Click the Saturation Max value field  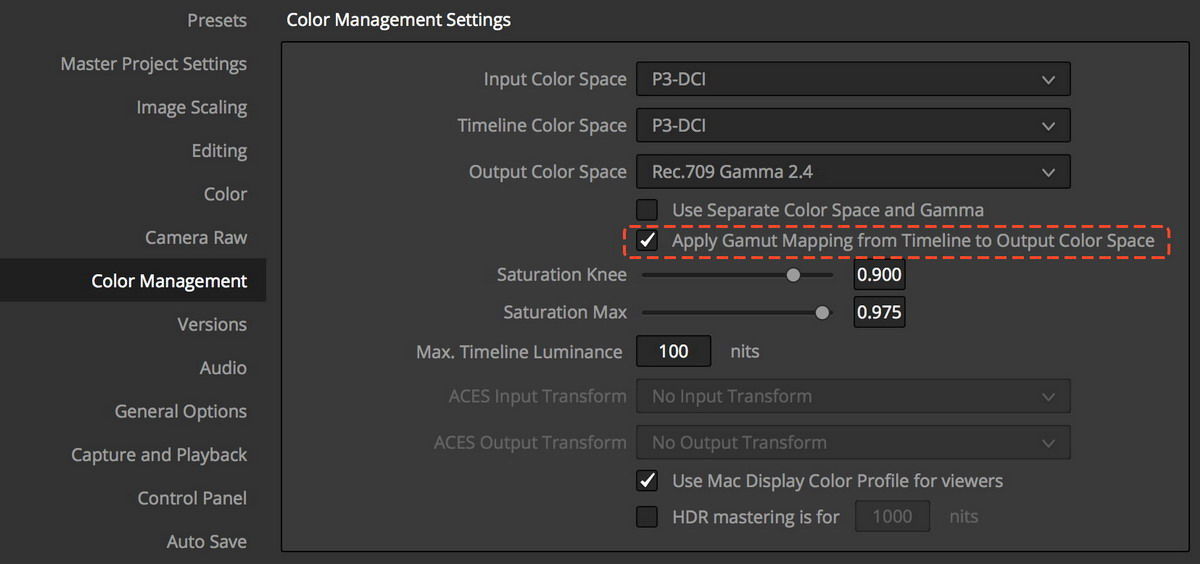coord(879,313)
